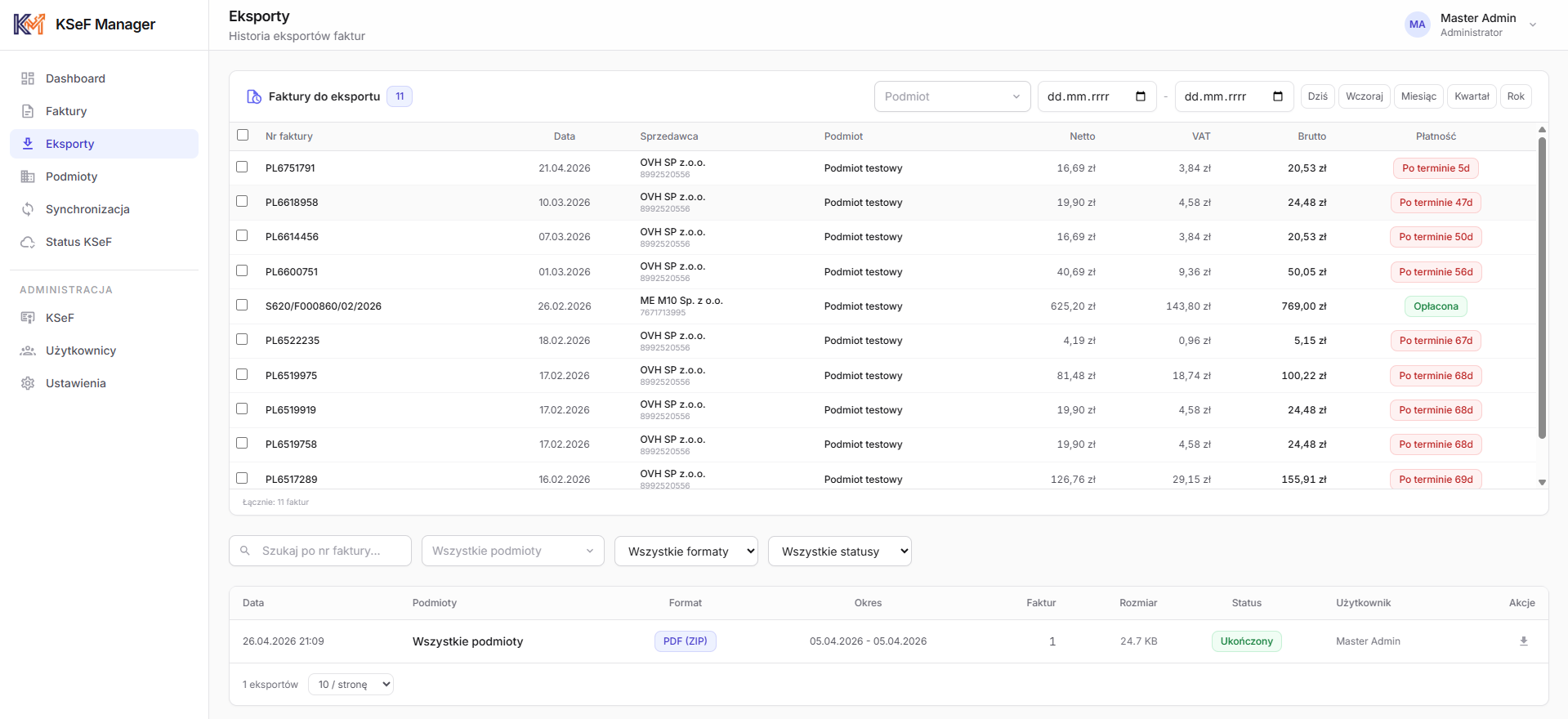Expand the Master Admin account menu chevron
The width and height of the screenshot is (1568, 719).
[1533, 25]
